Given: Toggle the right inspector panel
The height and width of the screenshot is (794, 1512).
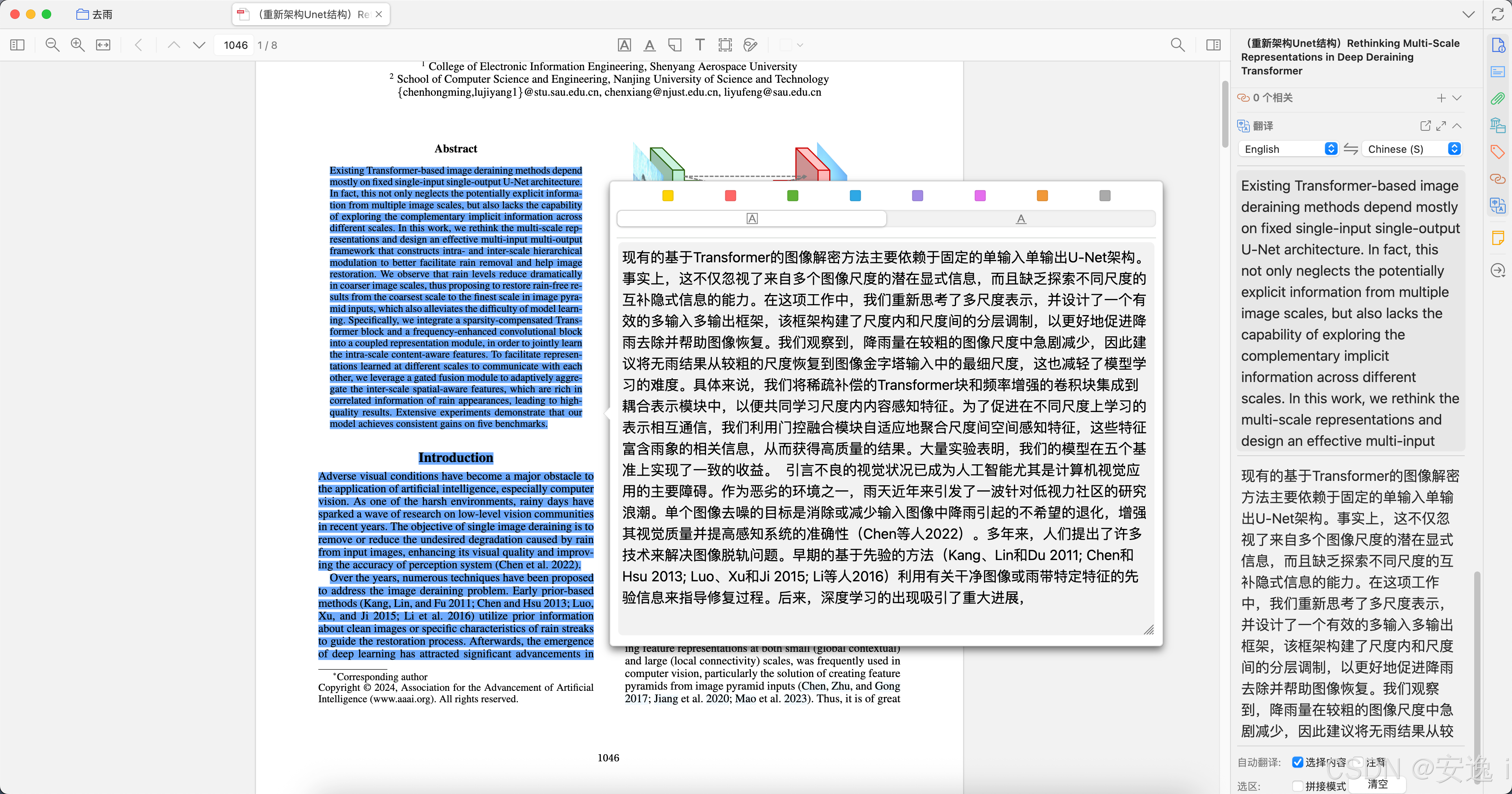Looking at the screenshot, I should (x=1213, y=45).
